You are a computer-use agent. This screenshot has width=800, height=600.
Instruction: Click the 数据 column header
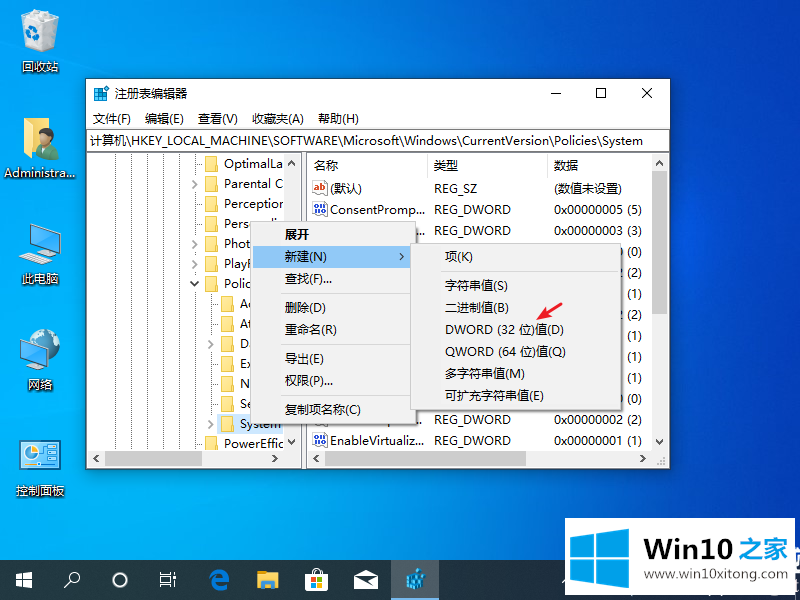click(x=599, y=165)
